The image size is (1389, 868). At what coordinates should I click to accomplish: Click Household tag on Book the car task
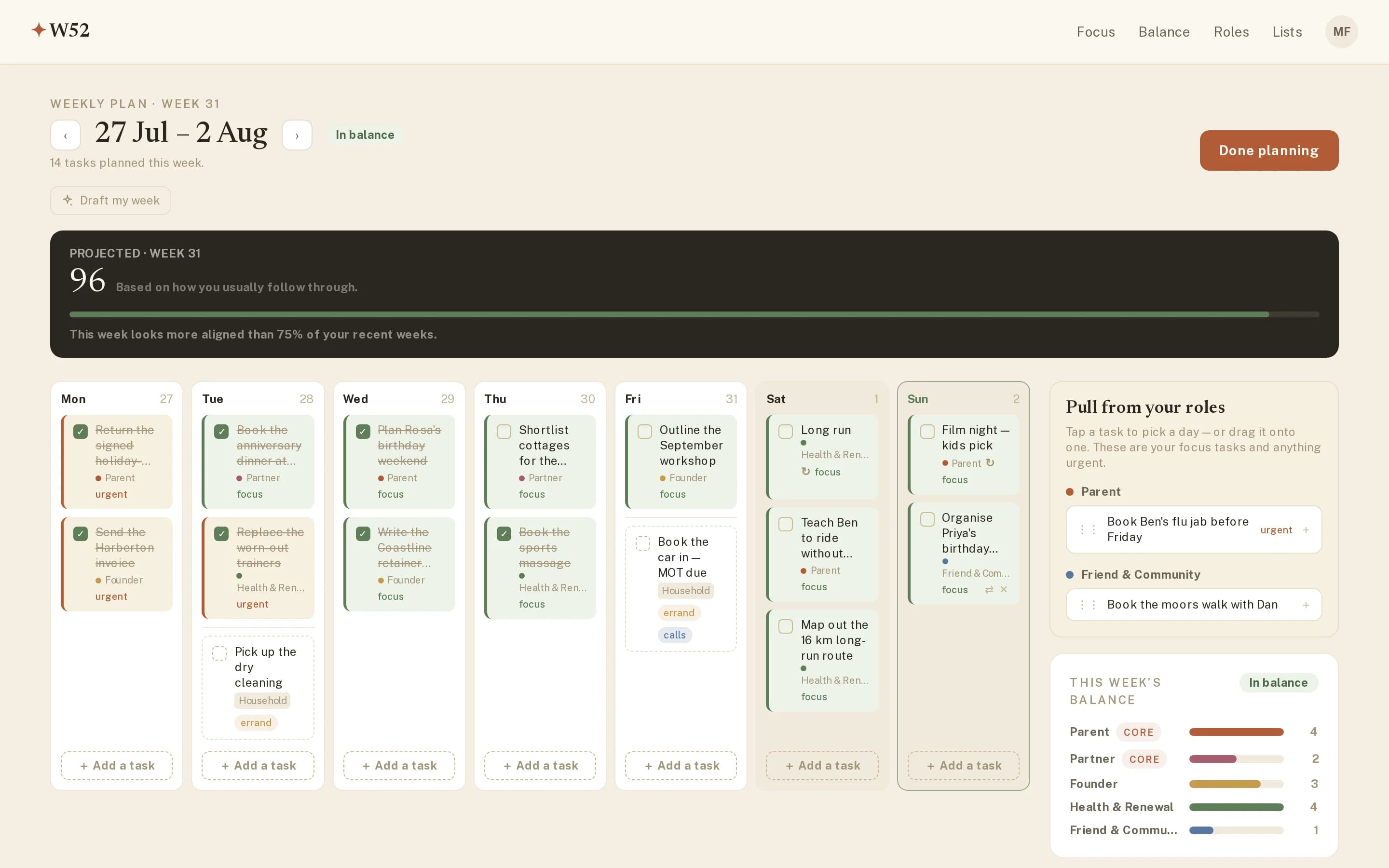[685, 591]
